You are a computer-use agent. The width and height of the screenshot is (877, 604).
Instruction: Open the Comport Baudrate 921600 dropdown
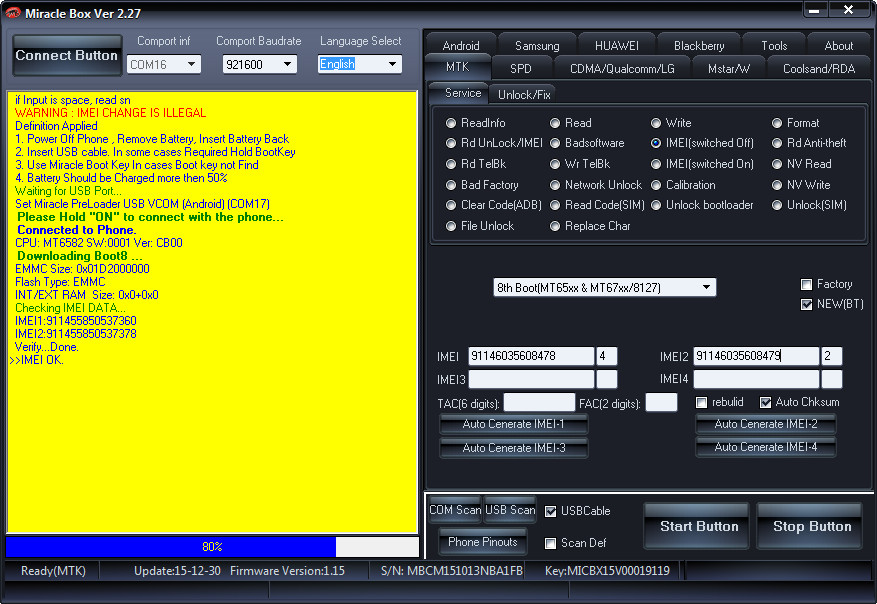[260, 64]
